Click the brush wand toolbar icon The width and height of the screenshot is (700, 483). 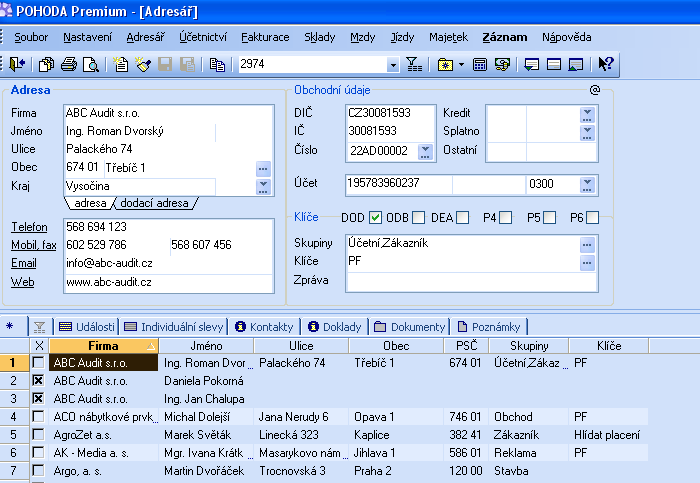coord(143,65)
